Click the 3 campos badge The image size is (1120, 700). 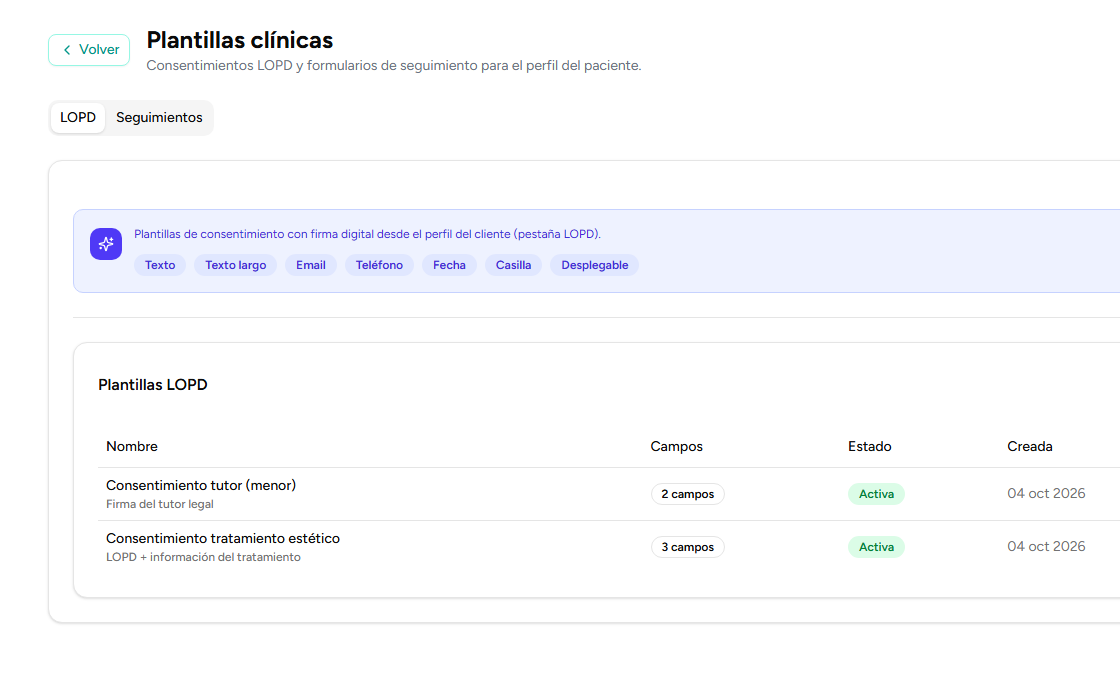pyautogui.click(x=688, y=547)
